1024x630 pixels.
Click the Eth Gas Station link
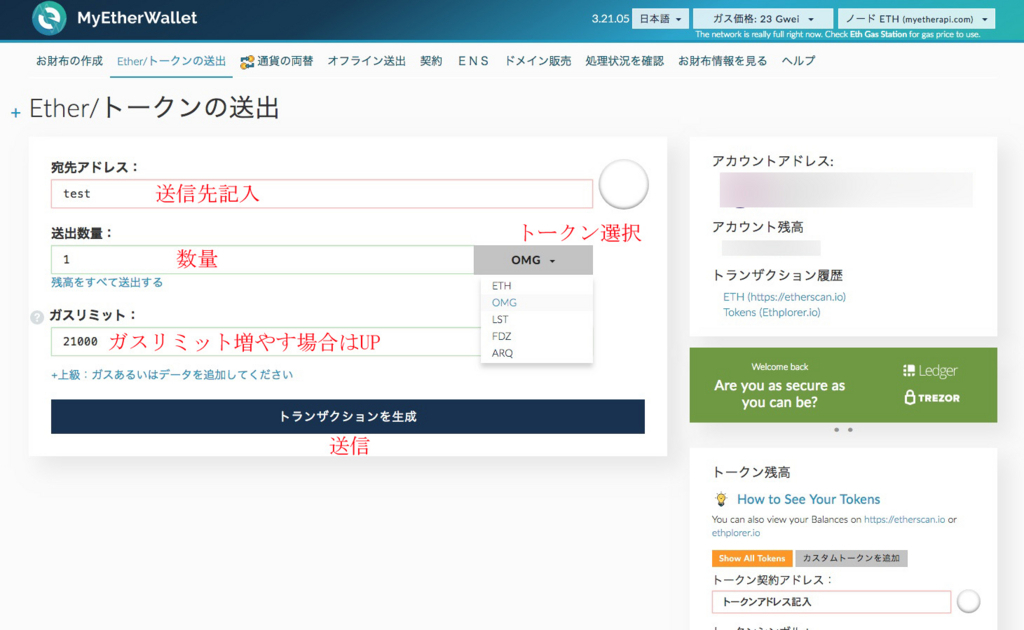click(x=878, y=35)
